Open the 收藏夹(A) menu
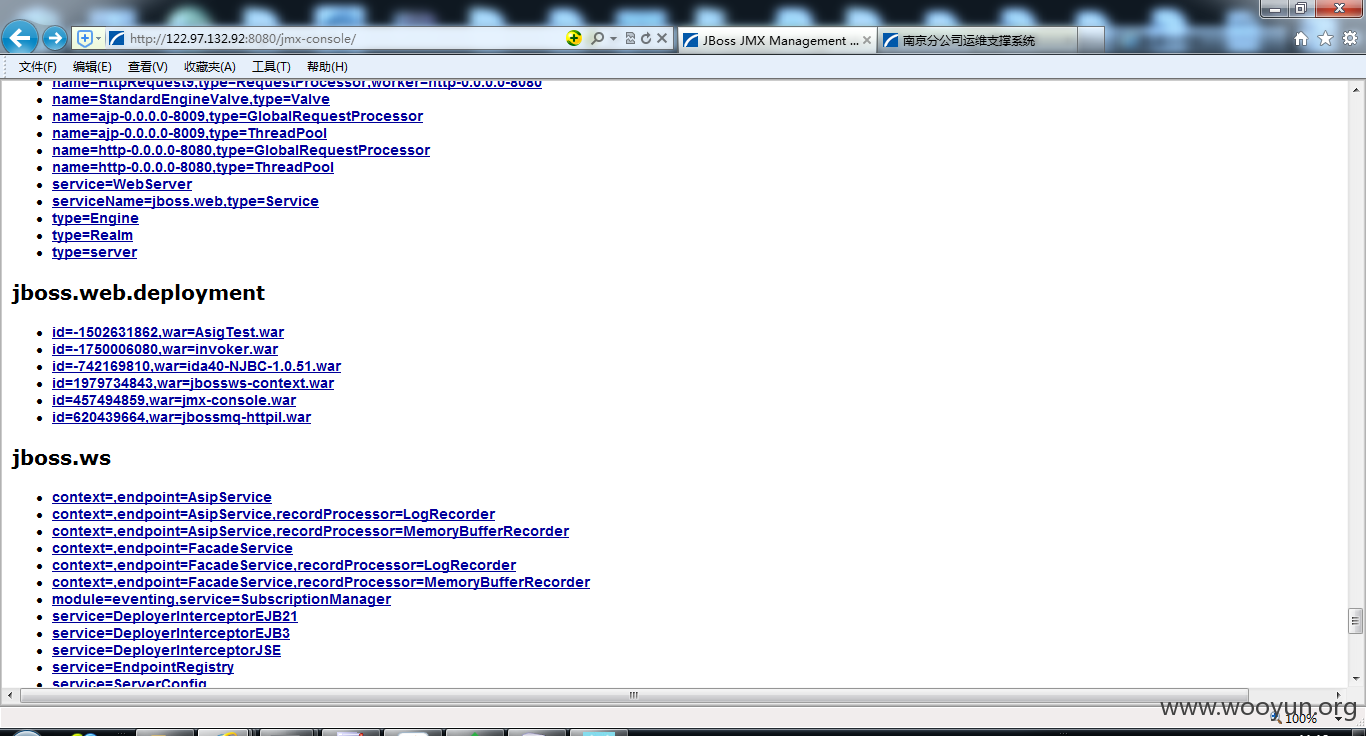Screen dimensions: 1366x736 [x=210, y=66]
